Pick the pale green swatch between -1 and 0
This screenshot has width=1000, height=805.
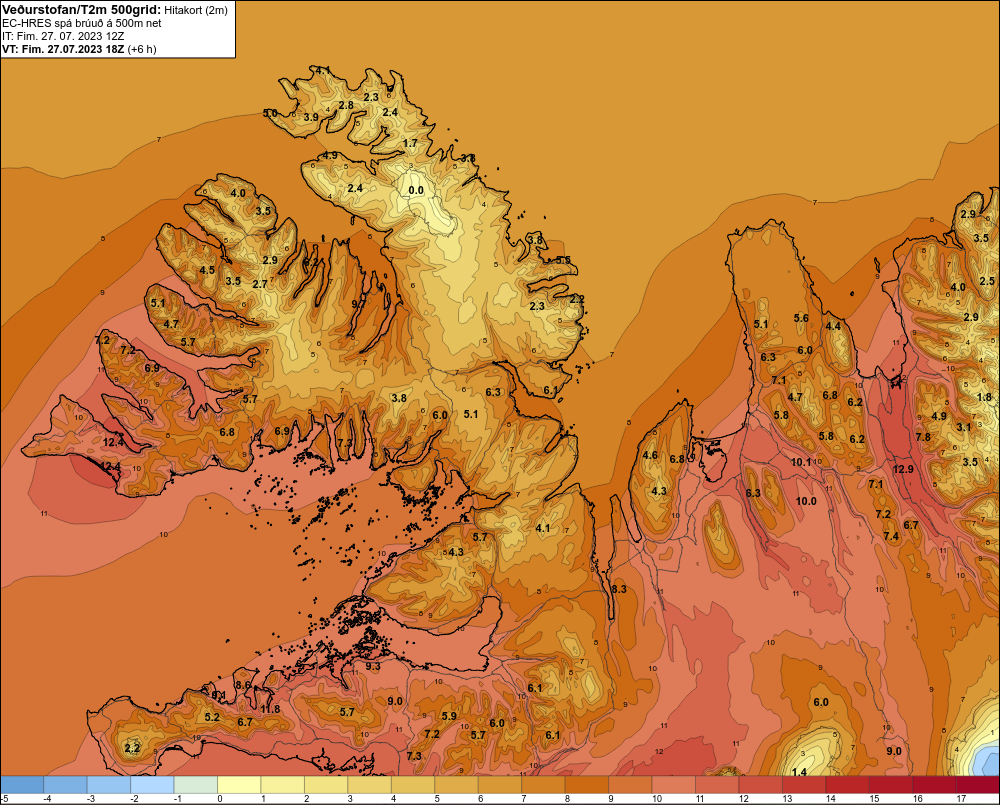pos(196,784)
